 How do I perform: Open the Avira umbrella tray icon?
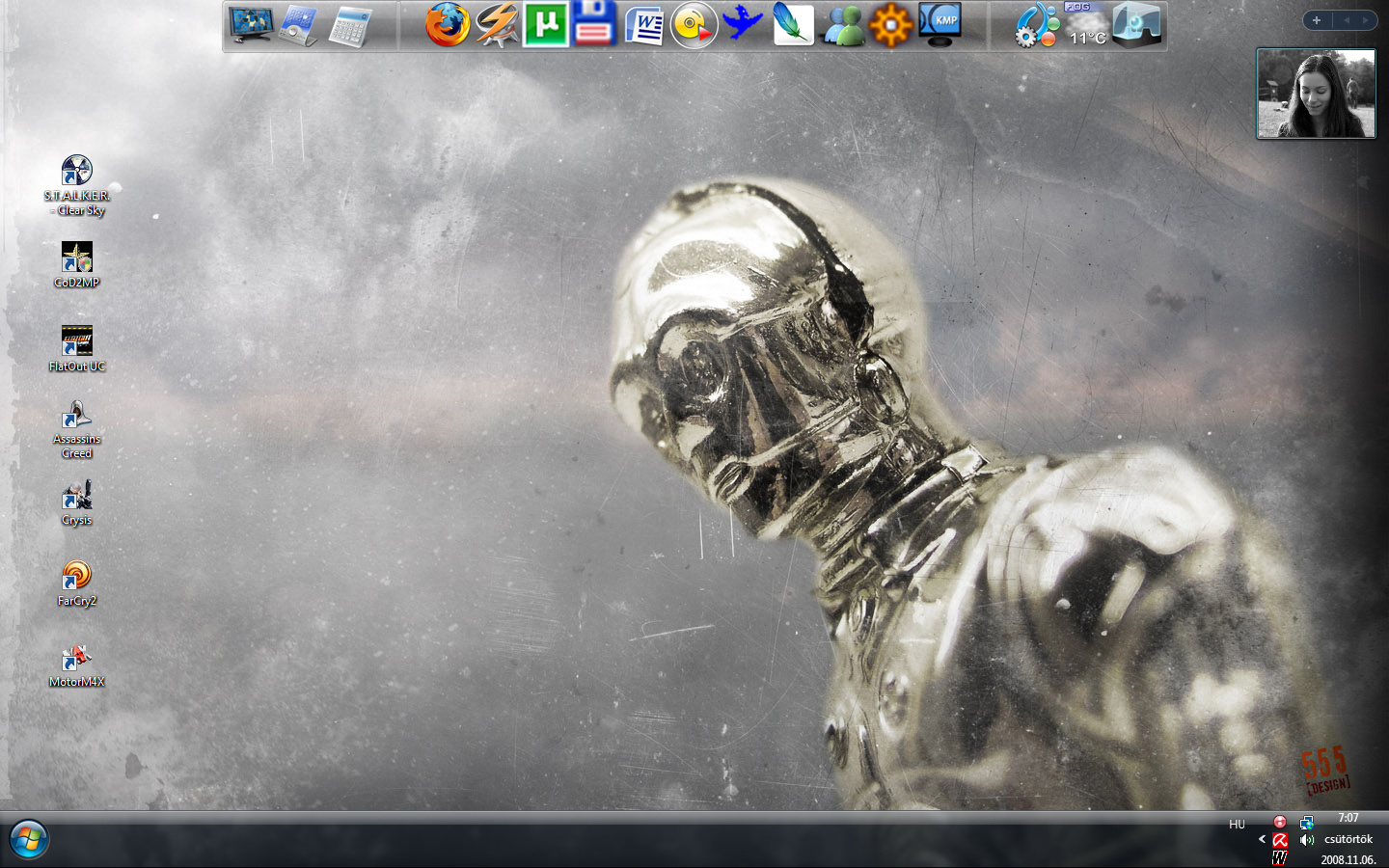pyautogui.click(x=1280, y=840)
